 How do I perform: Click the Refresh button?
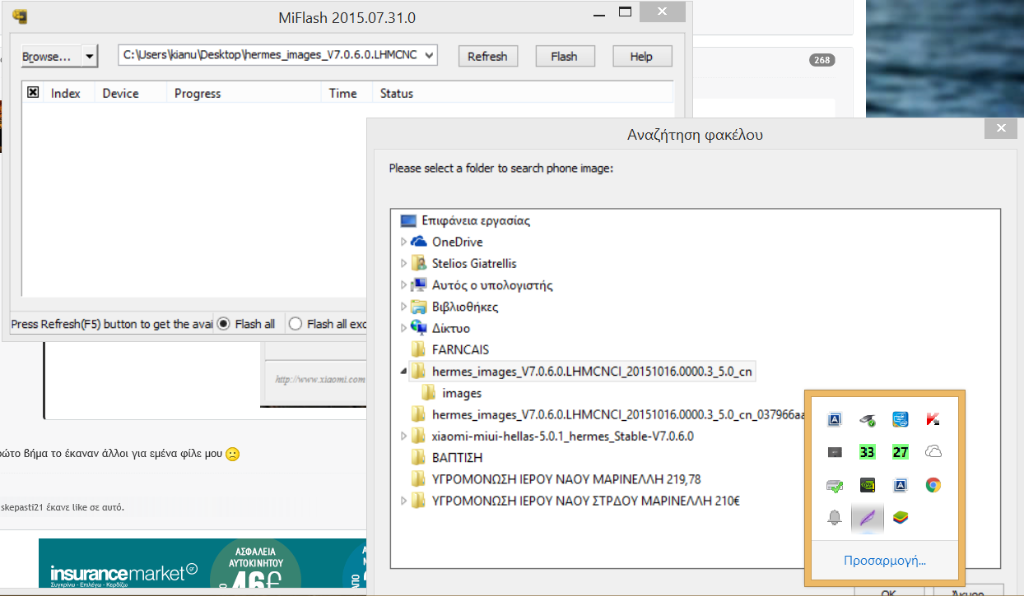pyautogui.click(x=487, y=56)
